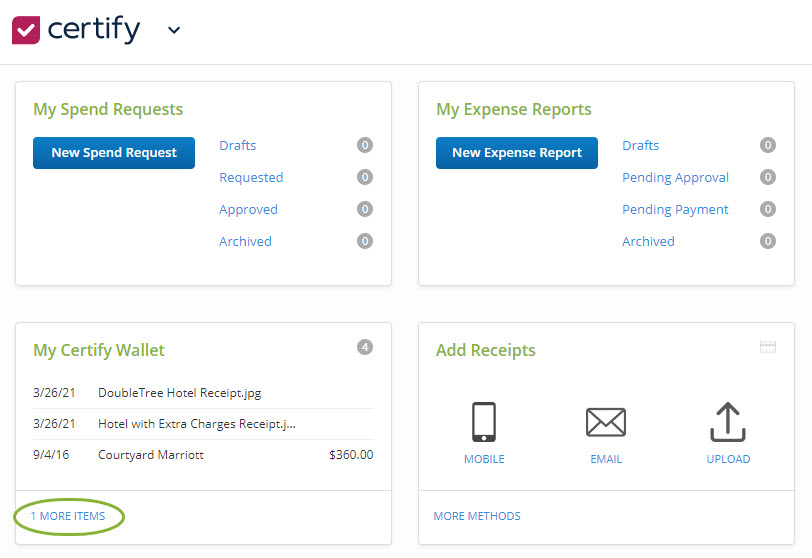Click the credit card icon in Add Receipts
This screenshot has width=812, height=558.
coord(768,347)
